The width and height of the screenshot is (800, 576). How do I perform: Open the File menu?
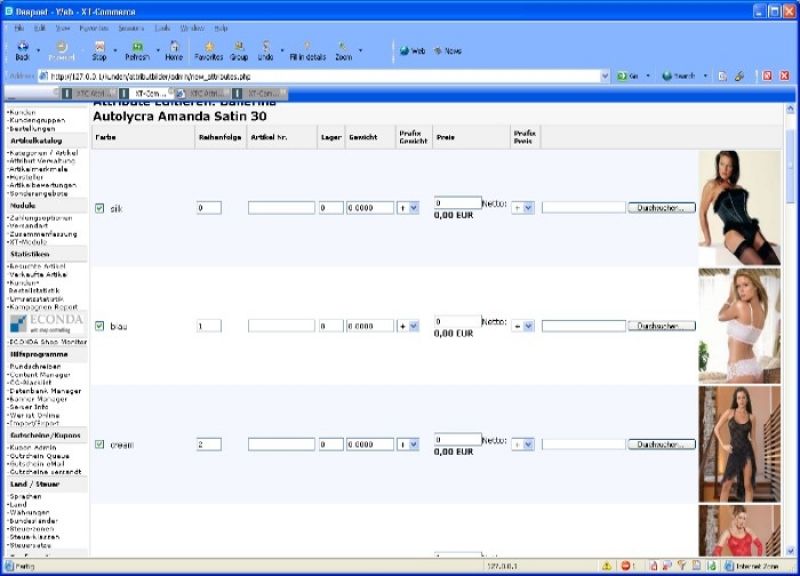[x=19, y=28]
